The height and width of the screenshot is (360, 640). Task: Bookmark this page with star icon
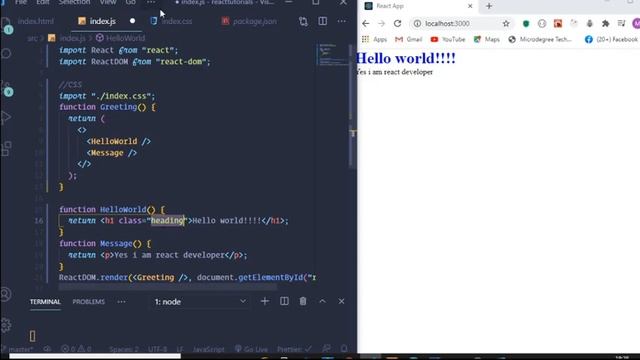pos(506,24)
